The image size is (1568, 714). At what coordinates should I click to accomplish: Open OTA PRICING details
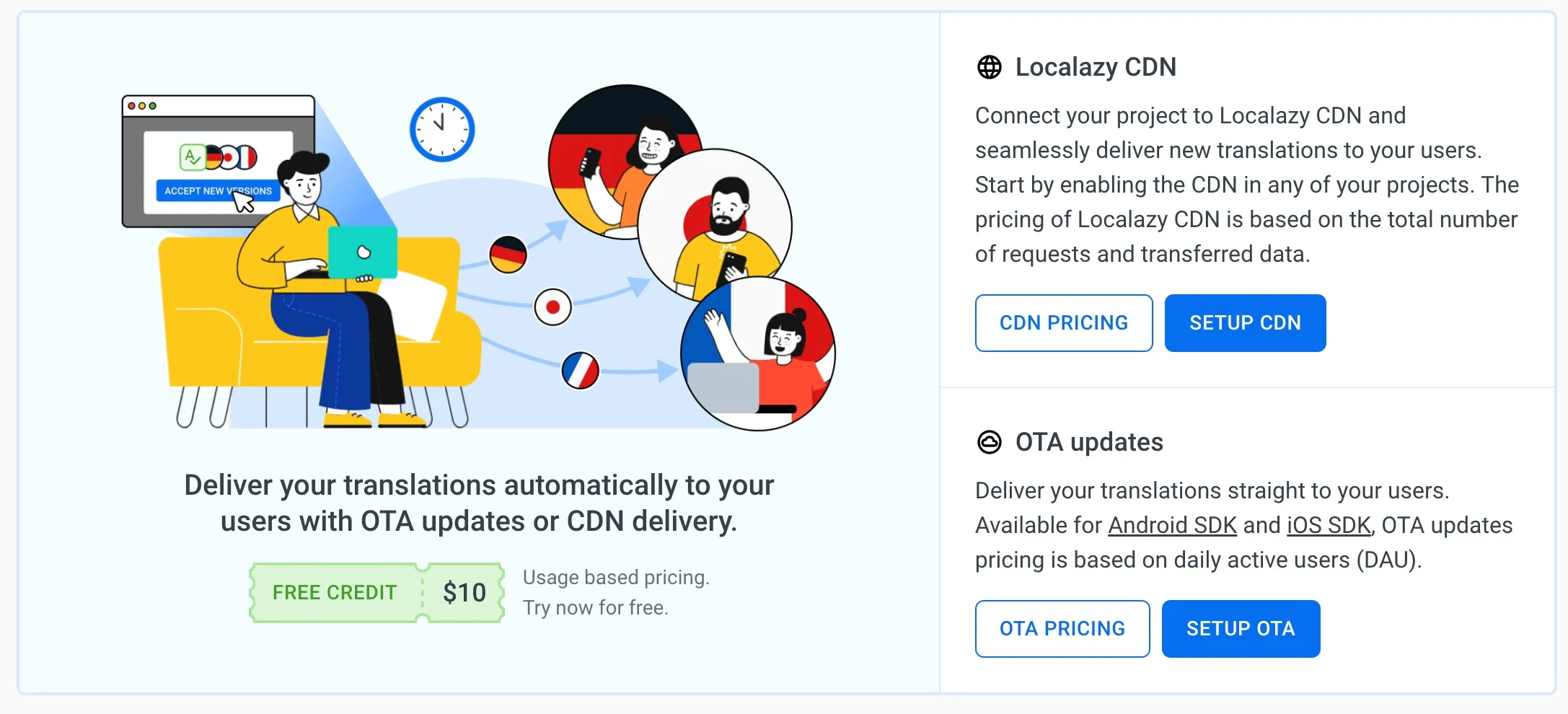1062,628
